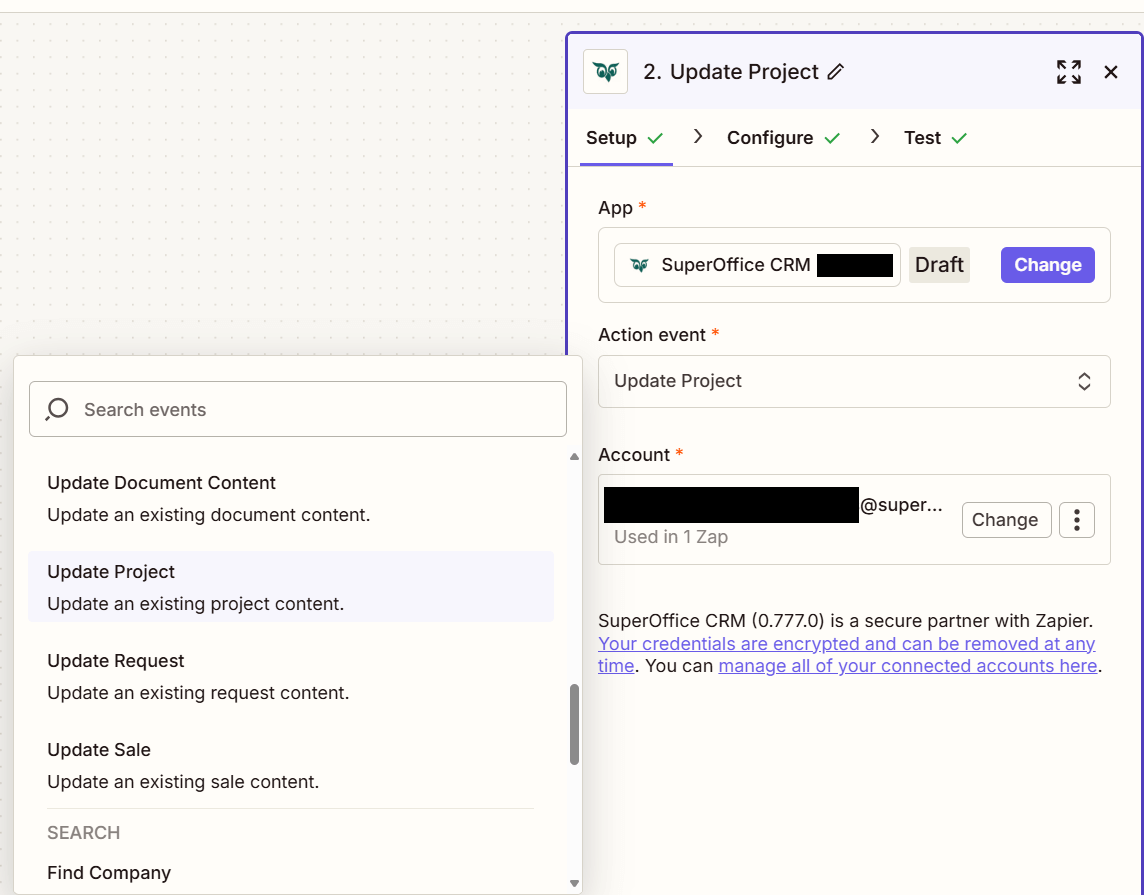The image size is (1144, 895).
Task: Click the Test tab green checkmark
Action: [x=959, y=138]
